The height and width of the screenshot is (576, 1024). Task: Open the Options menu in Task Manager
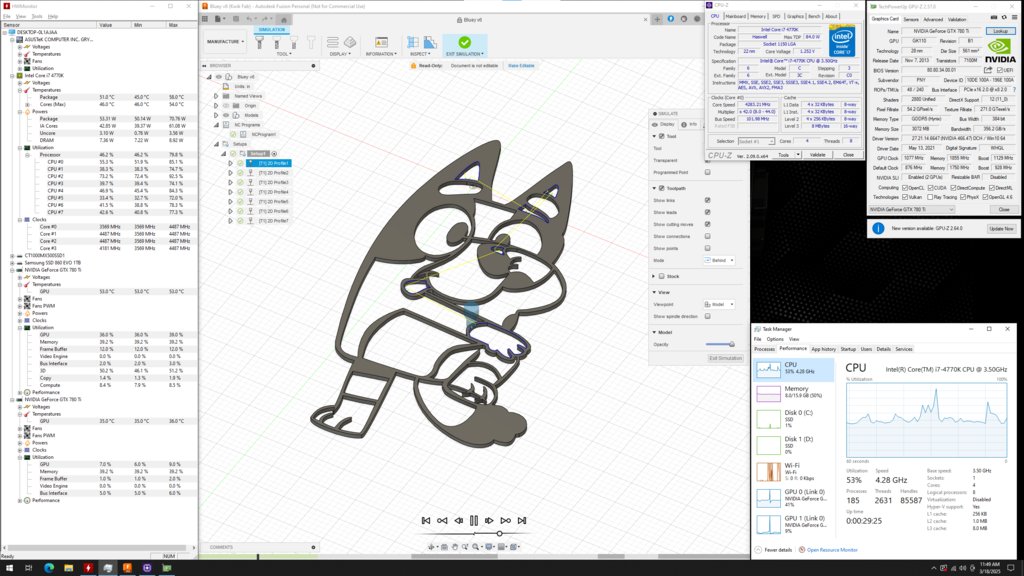click(x=775, y=339)
